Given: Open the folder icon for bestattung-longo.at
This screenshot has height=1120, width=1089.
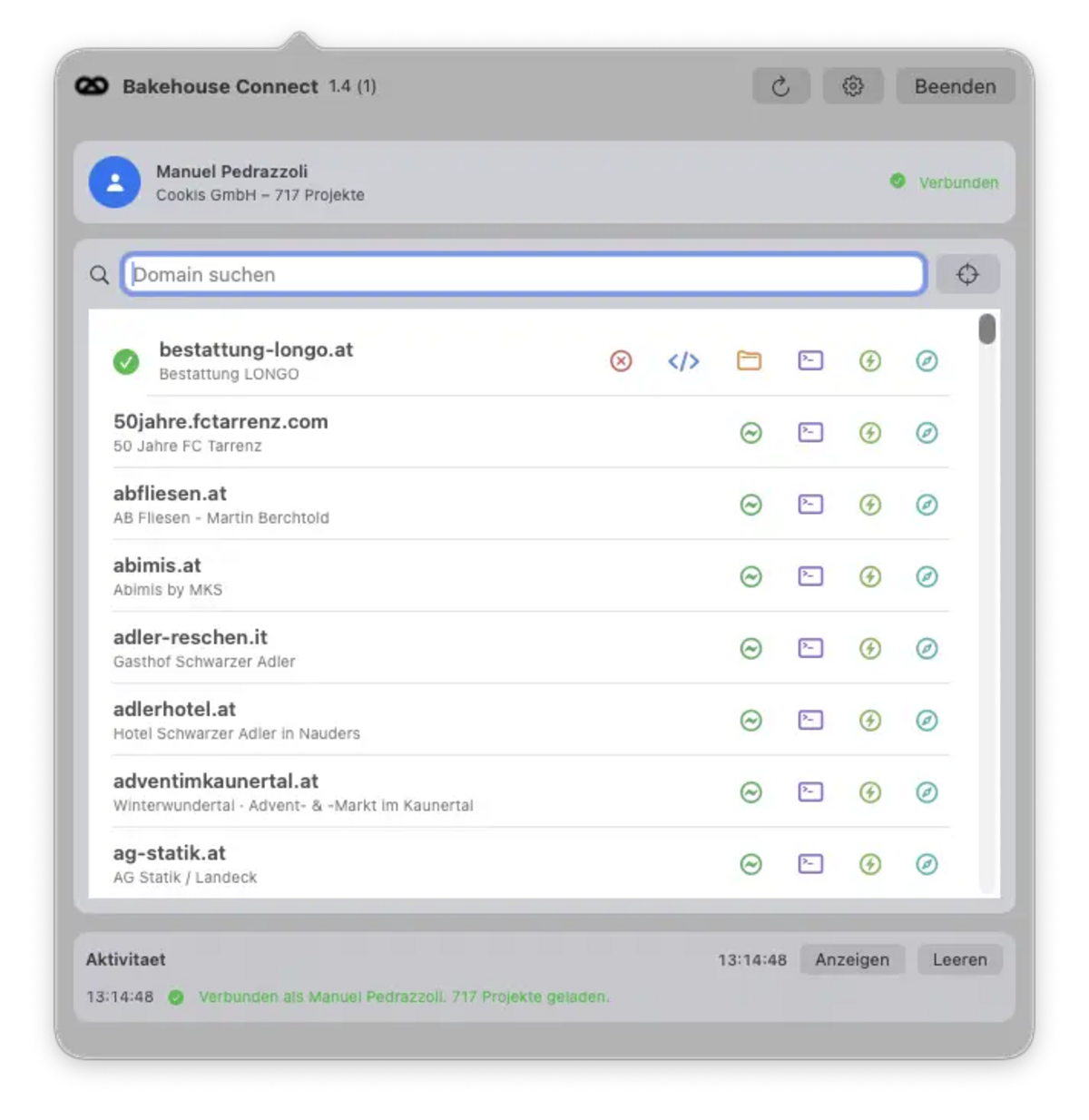Looking at the screenshot, I should tap(749, 361).
